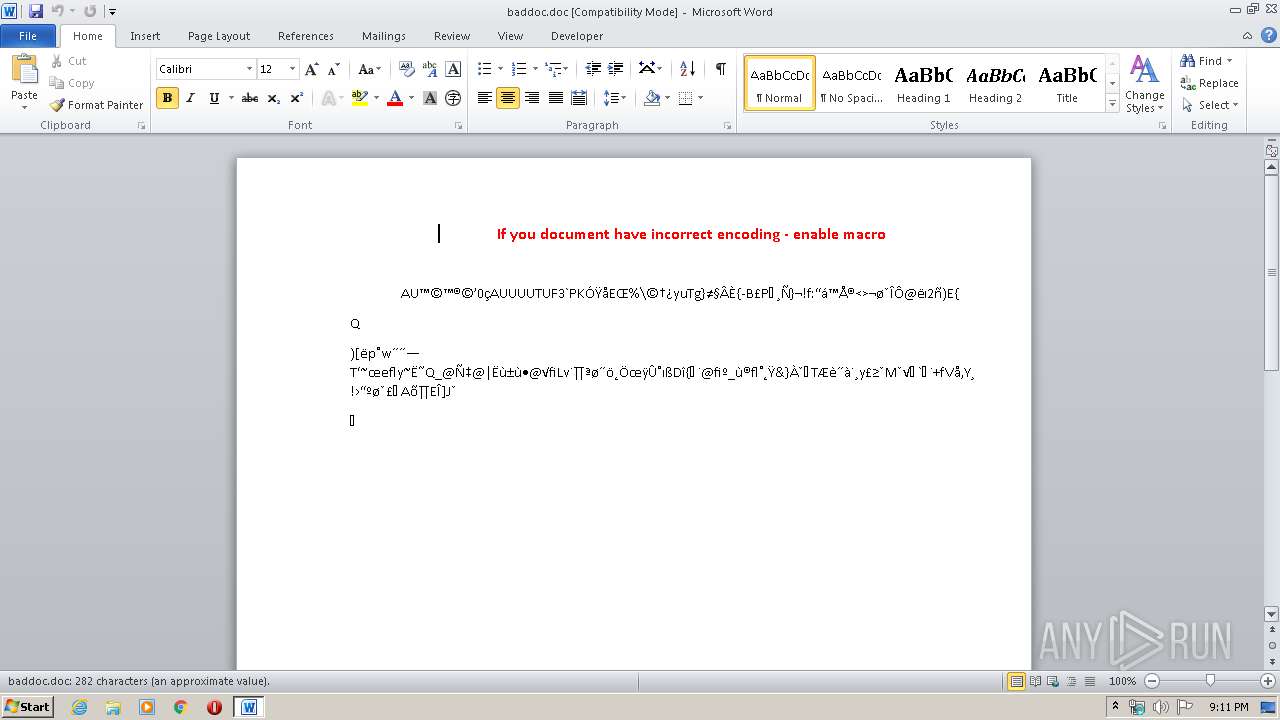This screenshot has height=720, width=1280.
Task: Open the Windows Start button
Action: point(28,707)
